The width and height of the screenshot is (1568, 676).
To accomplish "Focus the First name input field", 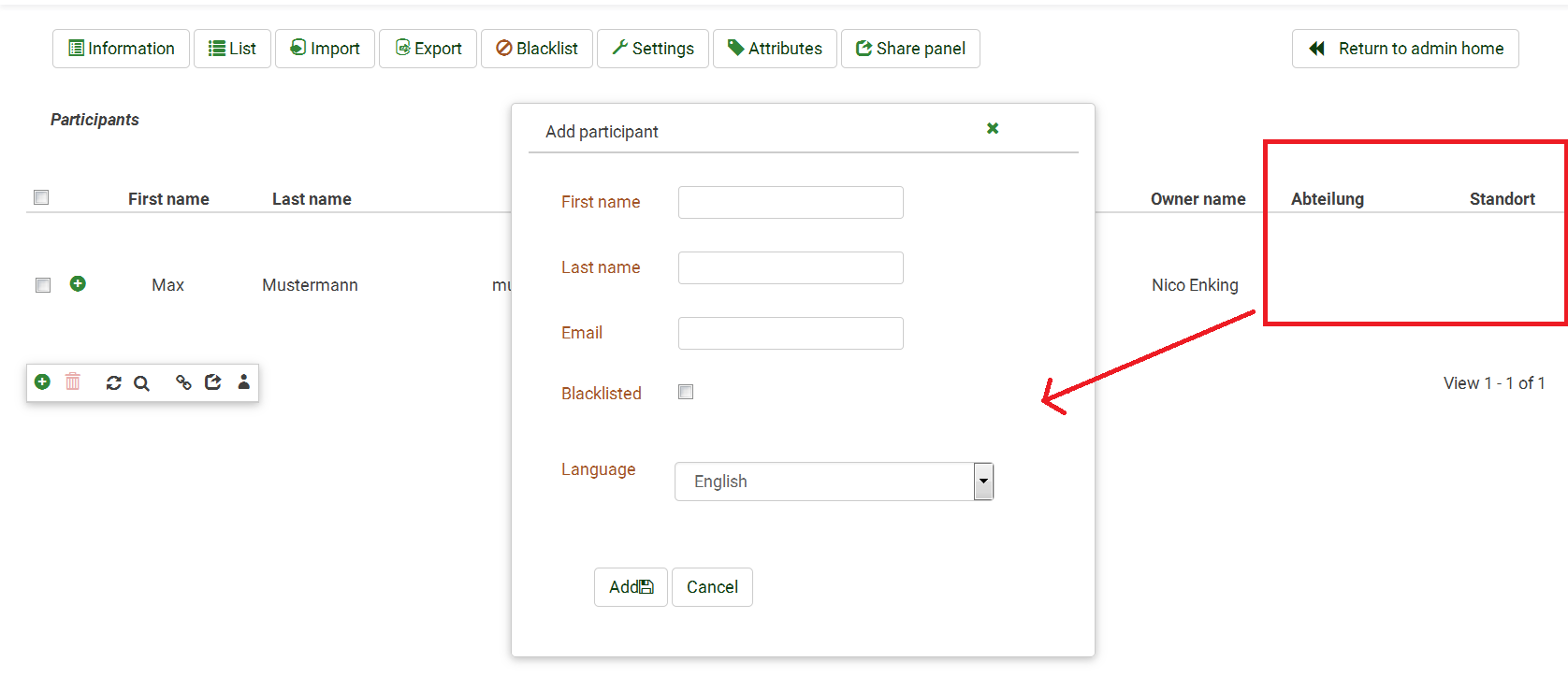I will tap(791, 202).
